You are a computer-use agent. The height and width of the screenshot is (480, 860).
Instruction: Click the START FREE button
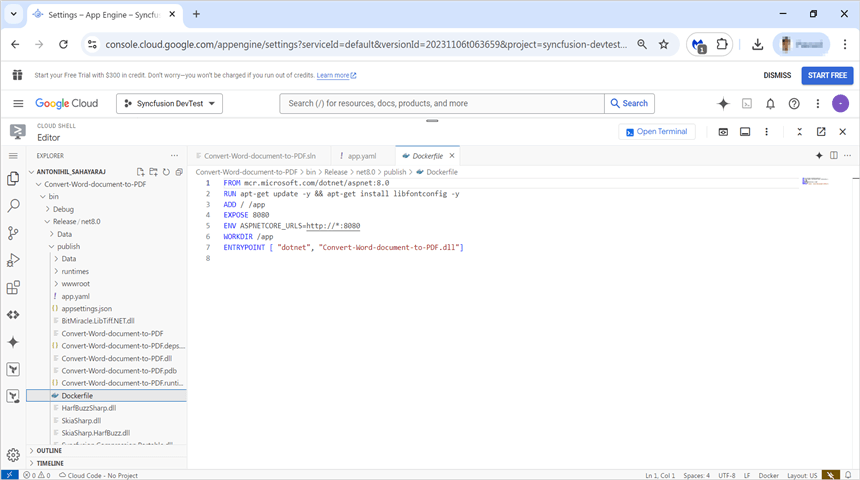pyautogui.click(x=827, y=75)
